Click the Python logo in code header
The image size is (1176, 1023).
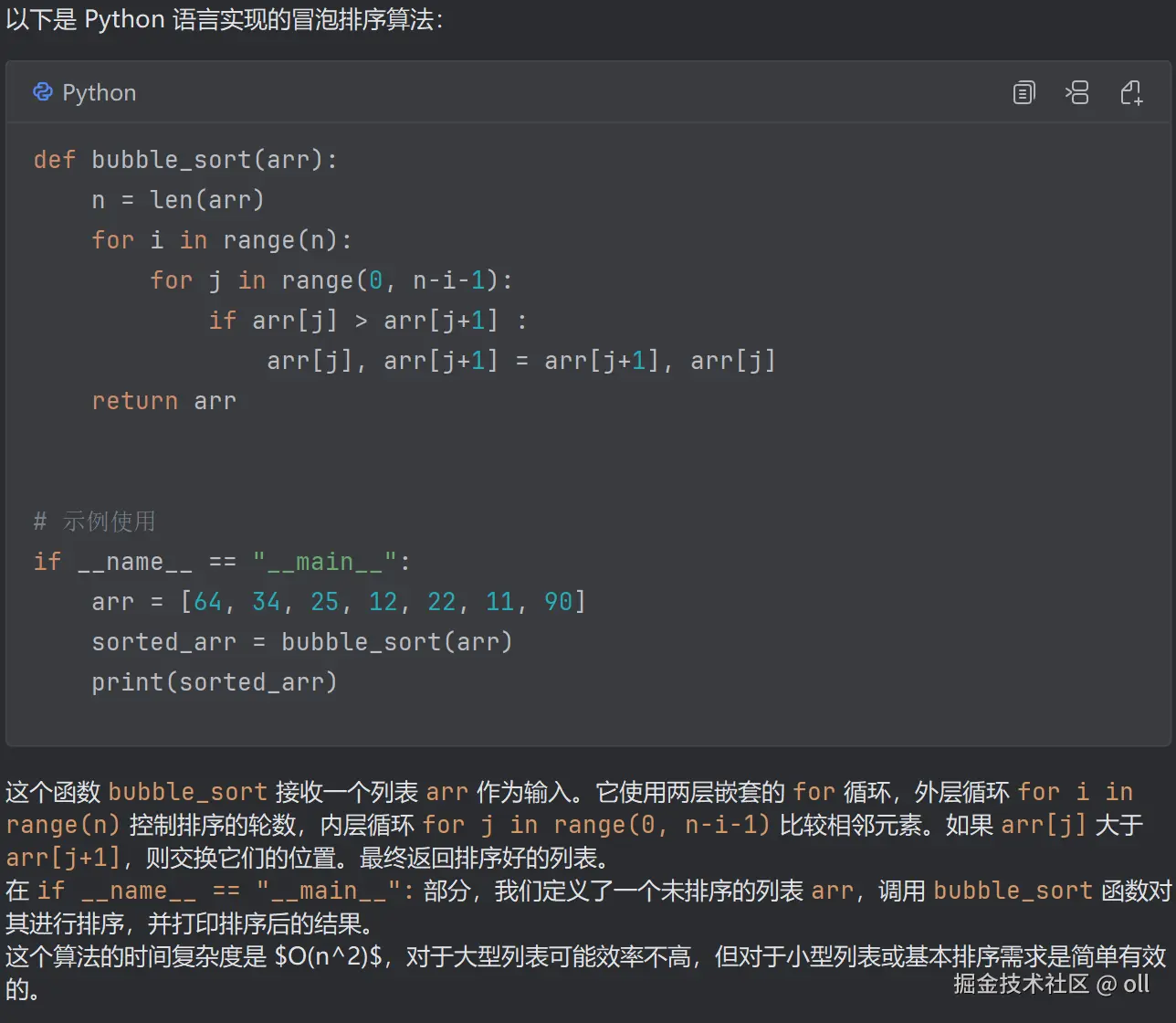43,91
